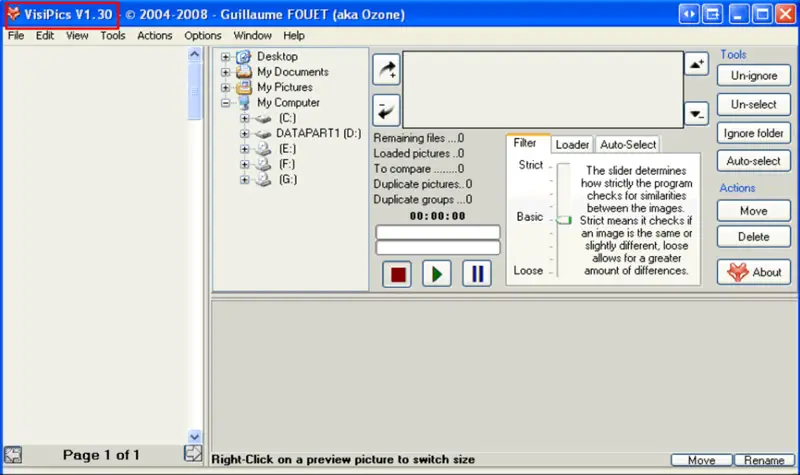
Task: Click the Delete button
Action: tap(754, 237)
